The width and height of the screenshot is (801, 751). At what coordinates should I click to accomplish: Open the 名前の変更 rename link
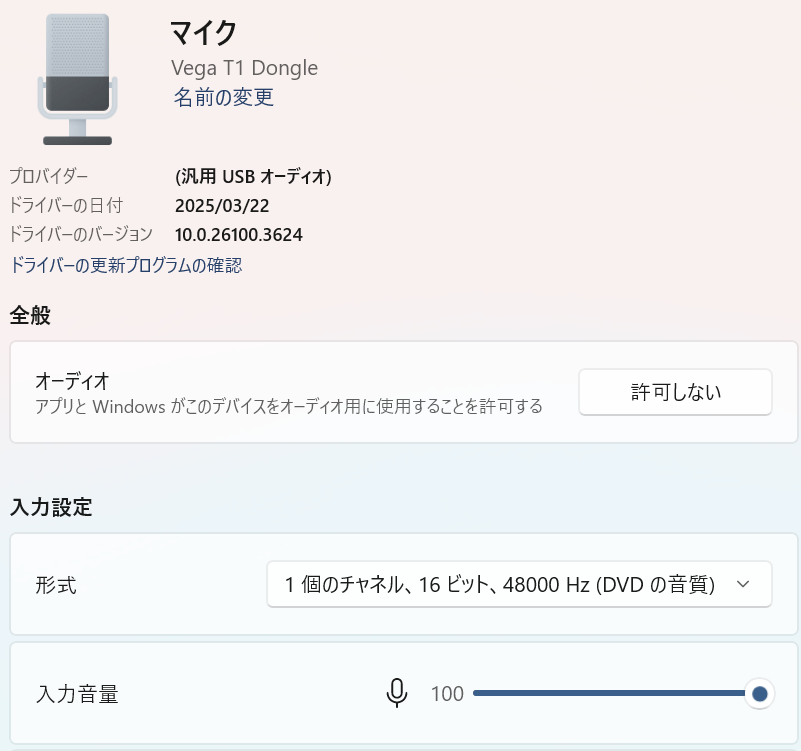coord(222,97)
